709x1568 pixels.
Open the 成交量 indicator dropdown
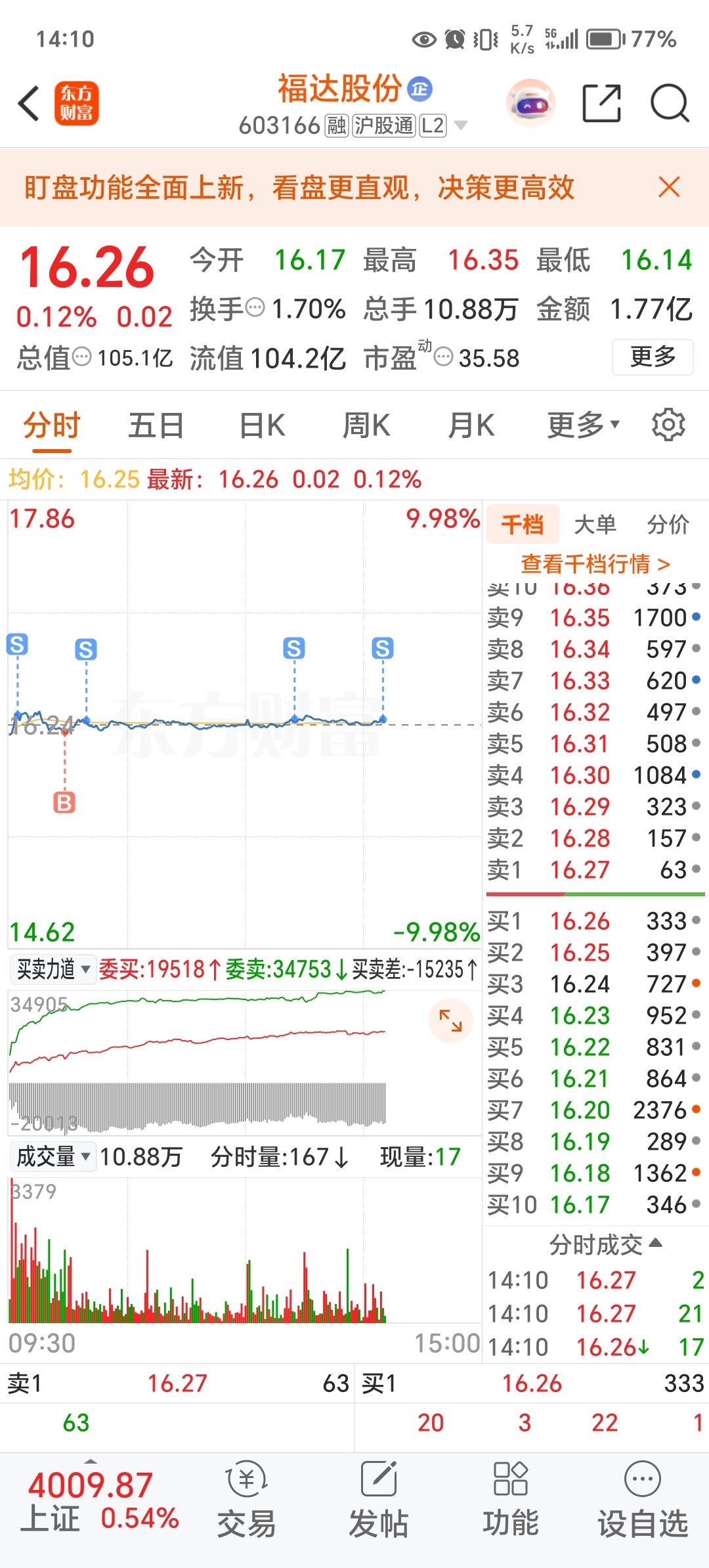tap(53, 1156)
